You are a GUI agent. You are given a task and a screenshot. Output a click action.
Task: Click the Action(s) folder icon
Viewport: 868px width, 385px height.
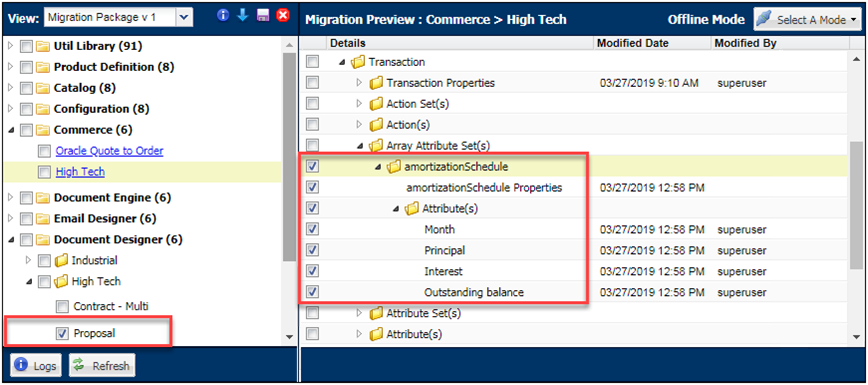(x=376, y=125)
